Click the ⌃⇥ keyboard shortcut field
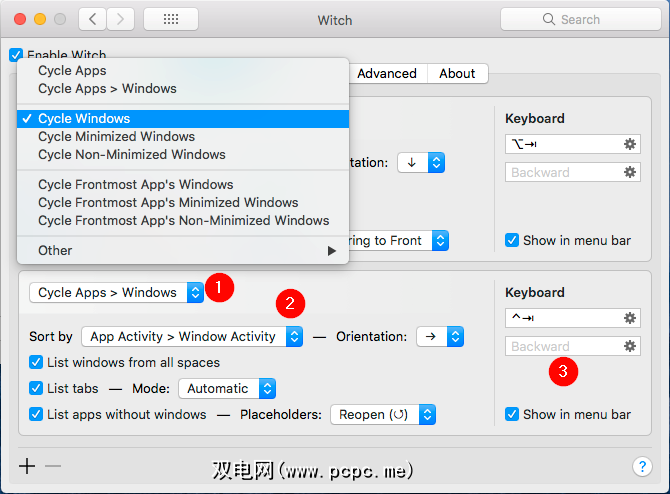 pyautogui.click(x=573, y=318)
